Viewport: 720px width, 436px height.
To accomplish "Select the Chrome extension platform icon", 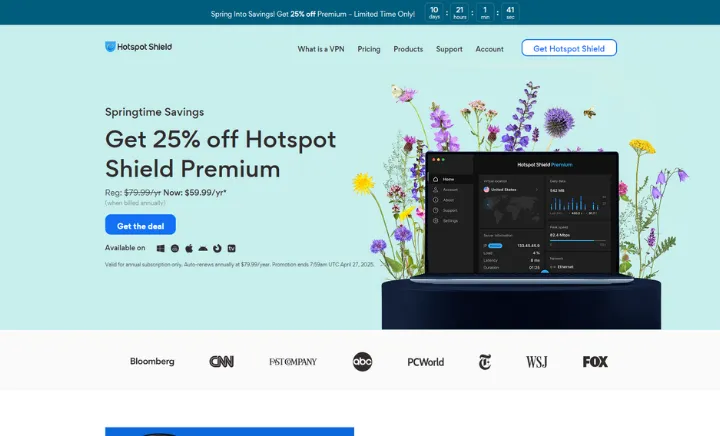I will coord(217,248).
